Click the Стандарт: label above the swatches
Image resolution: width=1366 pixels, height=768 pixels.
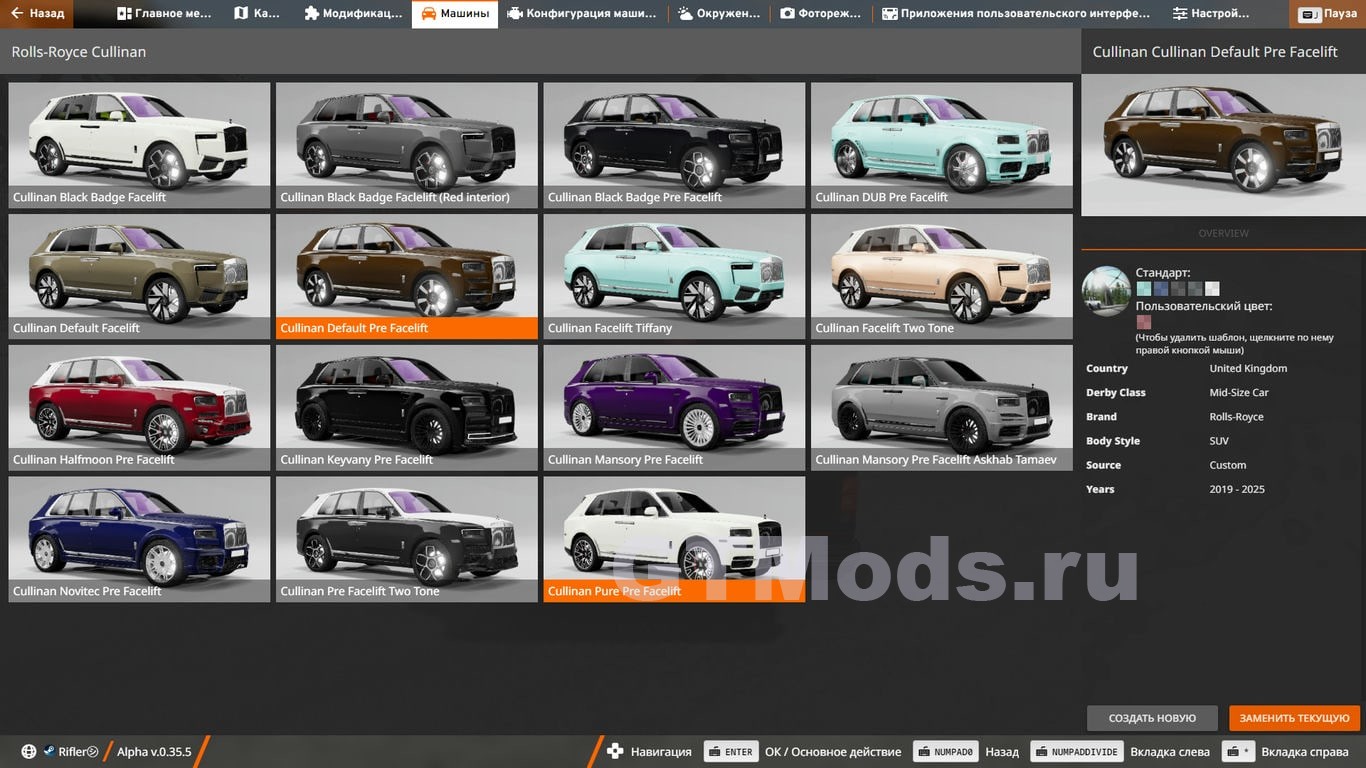pyautogui.click(x=1163, y=273)
